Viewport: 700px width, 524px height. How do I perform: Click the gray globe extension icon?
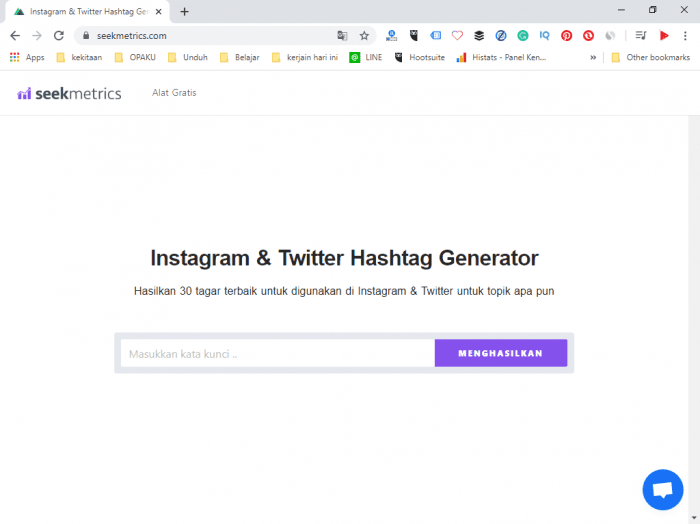[610, 36]
